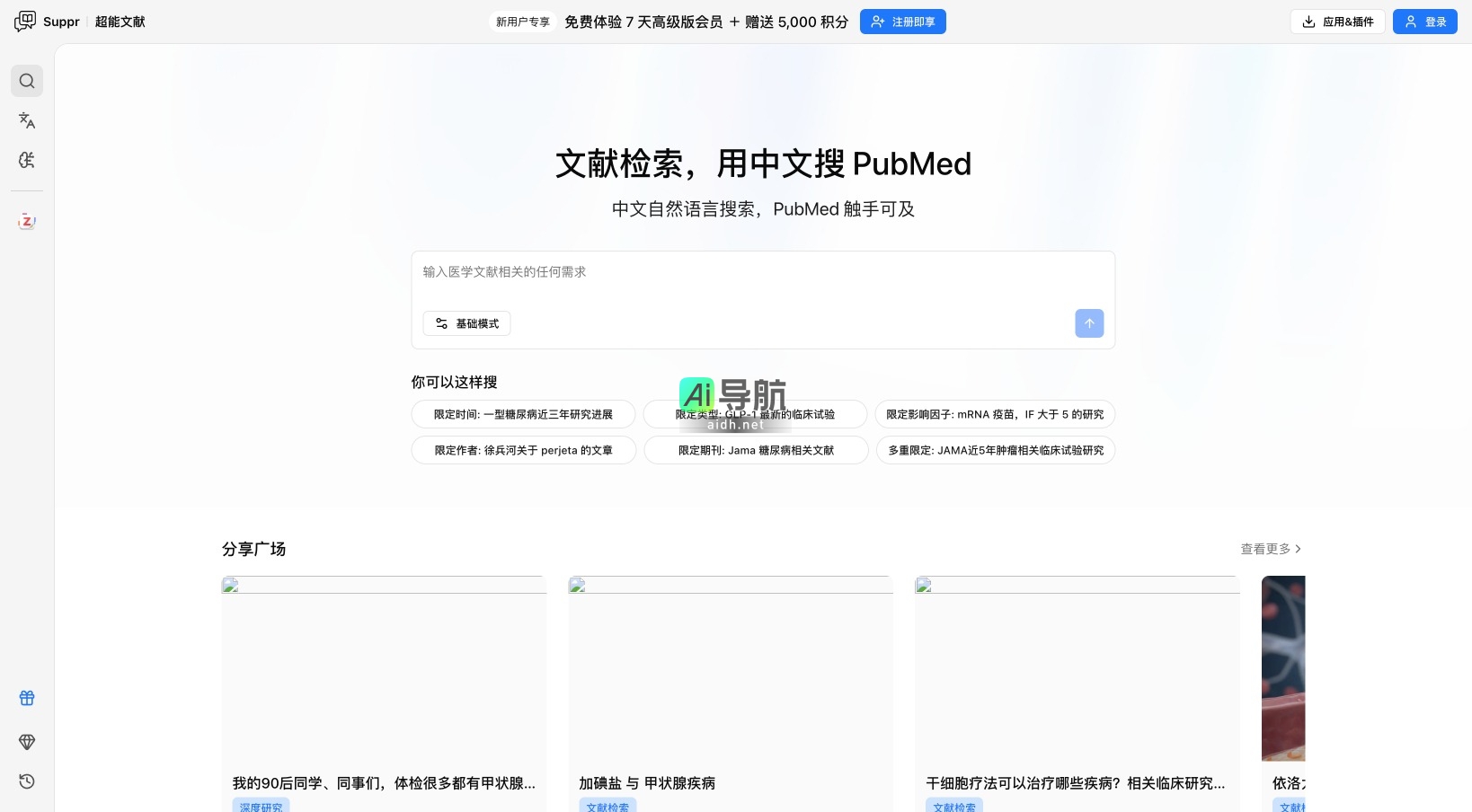Select example 限定作者: 徐兵河关于 perjeta 的文章
Screen dimensions: 1472x812
click(523, 450)
